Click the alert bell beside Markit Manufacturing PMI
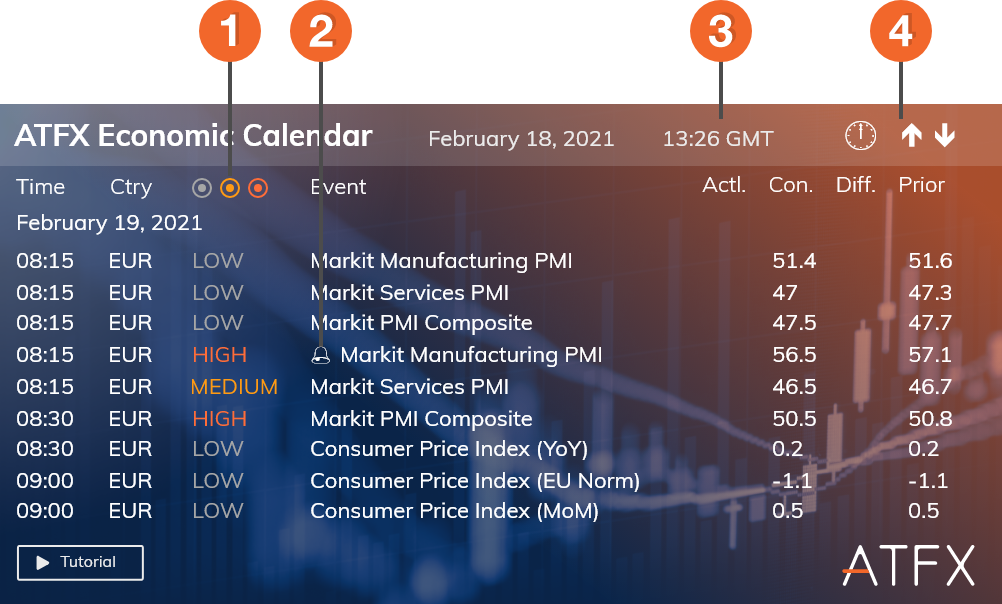The width and height of the screenshot is (1002, 604). [321, 355]
